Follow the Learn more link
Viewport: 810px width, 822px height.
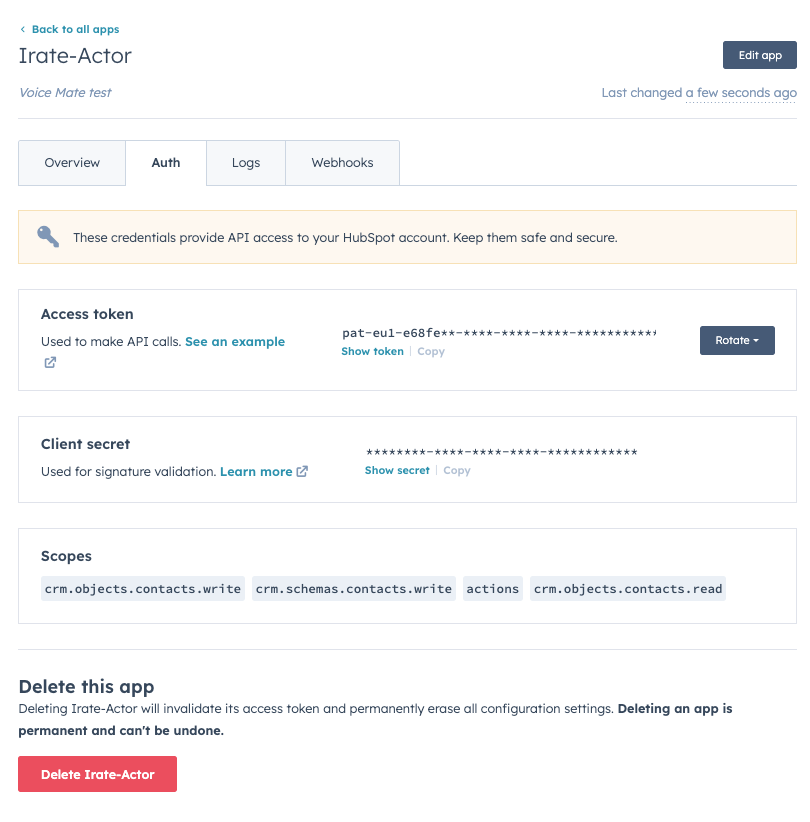point(256,472)
